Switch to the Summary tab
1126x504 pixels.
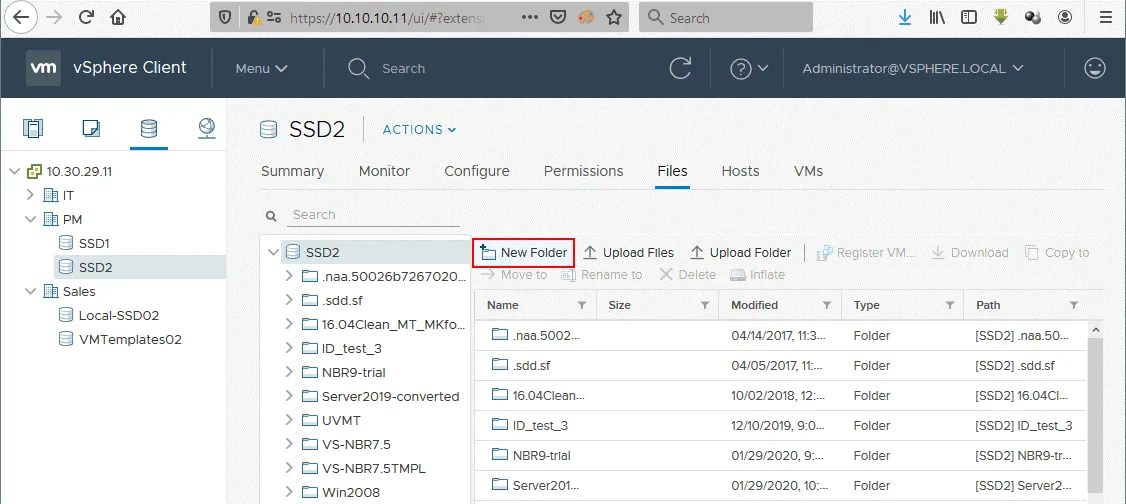292,171
